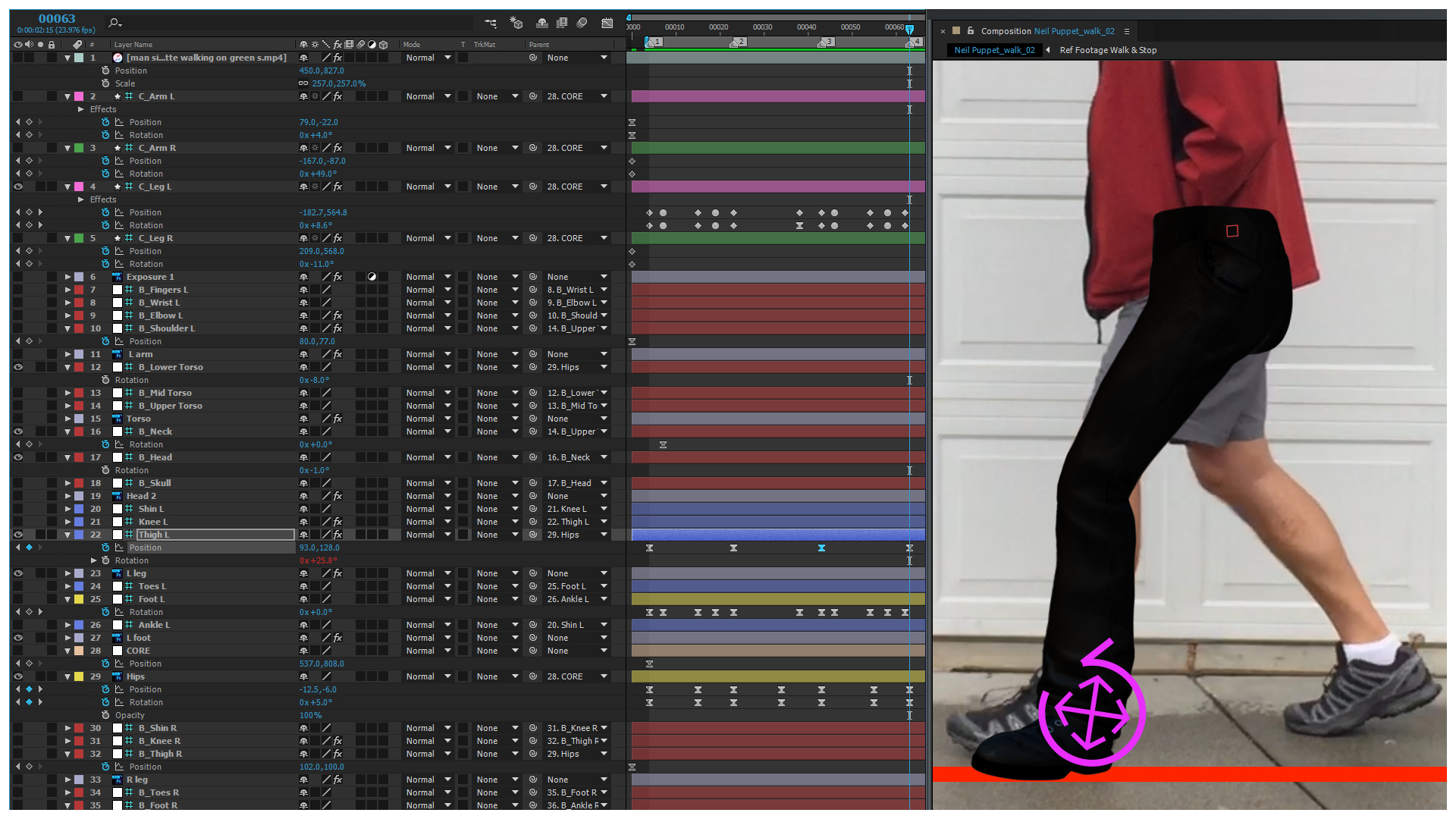Image resolution: width=1456 pixels, height=819 pixels.
Task: Enable Frame Blending for all layers
Action: pos(562,24)
